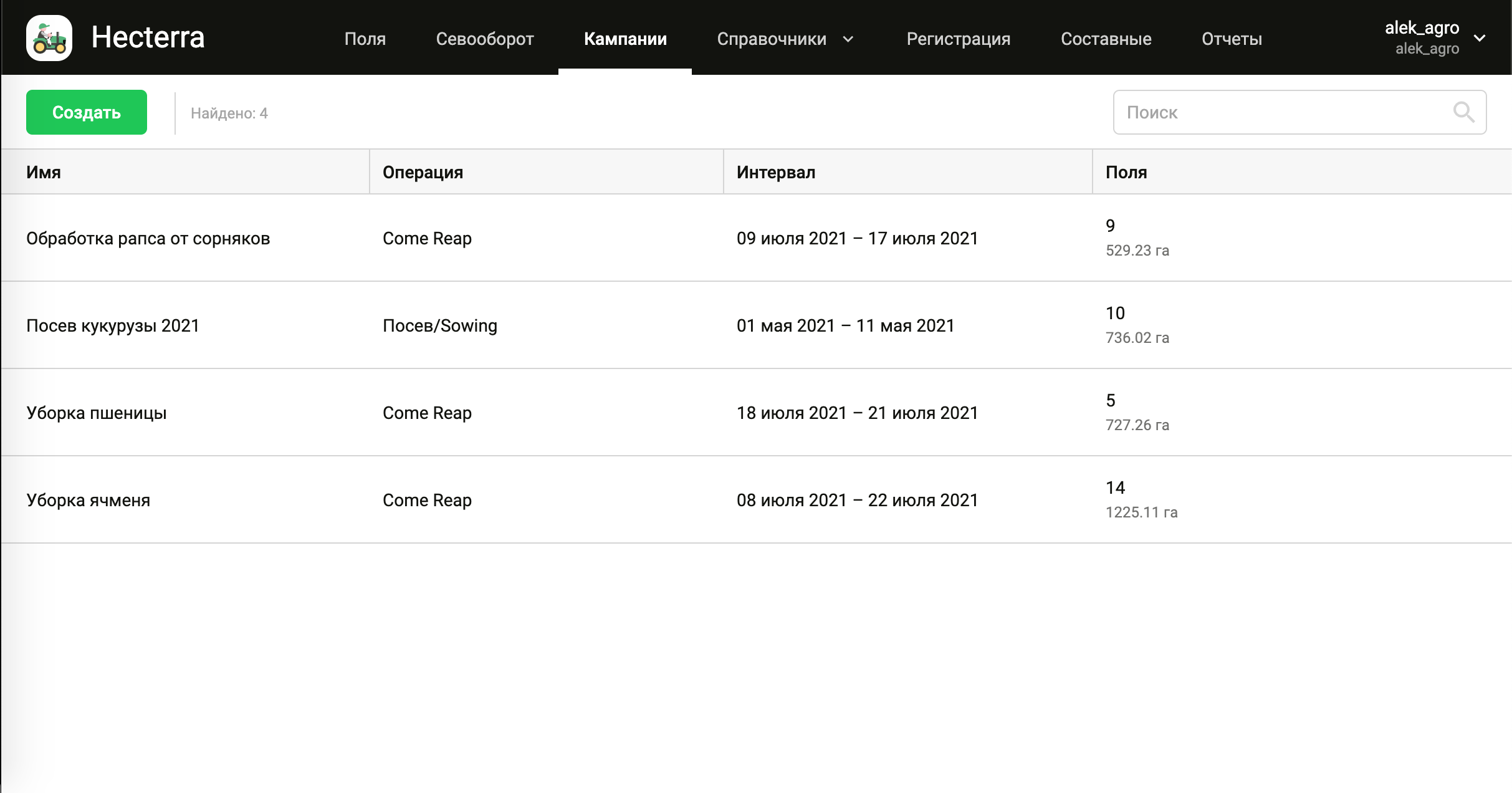Click the Hecterra brand name
Image resolution: width=1512 pixels, height=793 pixels.
(x=148, y=37)
